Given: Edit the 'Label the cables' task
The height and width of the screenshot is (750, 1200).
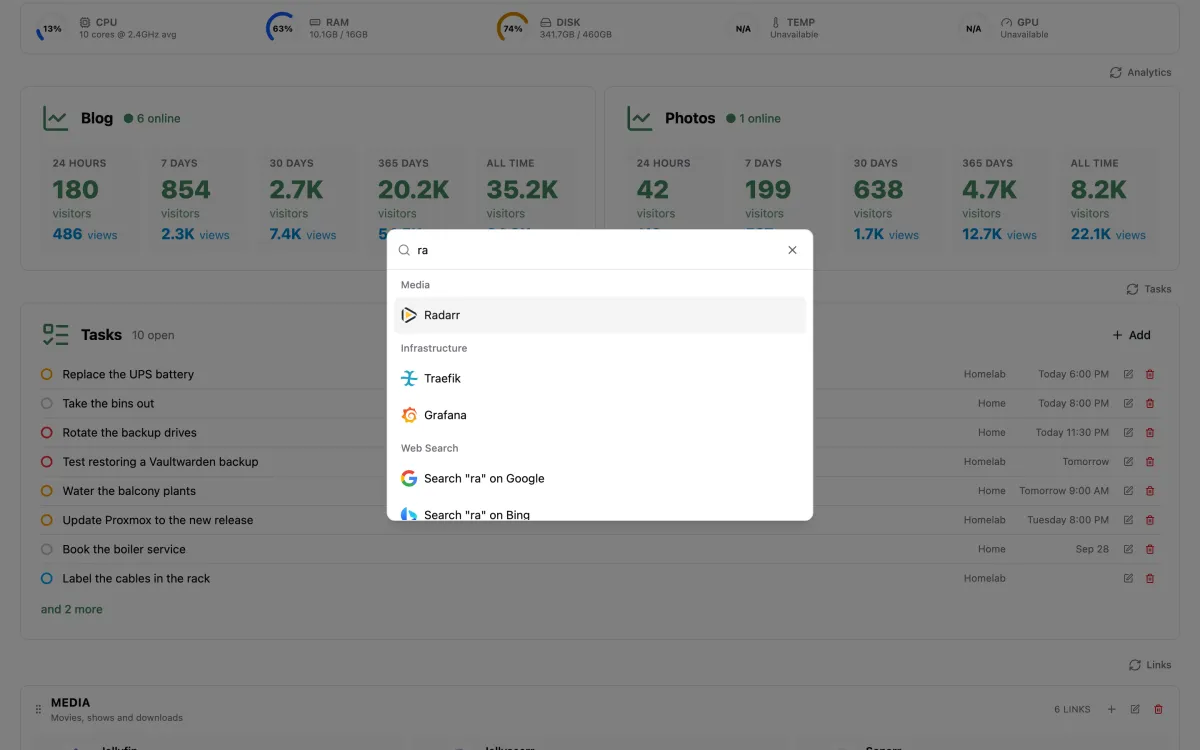Looking at the screenshot, I should pyautogui.click(x=1128, y=578).
